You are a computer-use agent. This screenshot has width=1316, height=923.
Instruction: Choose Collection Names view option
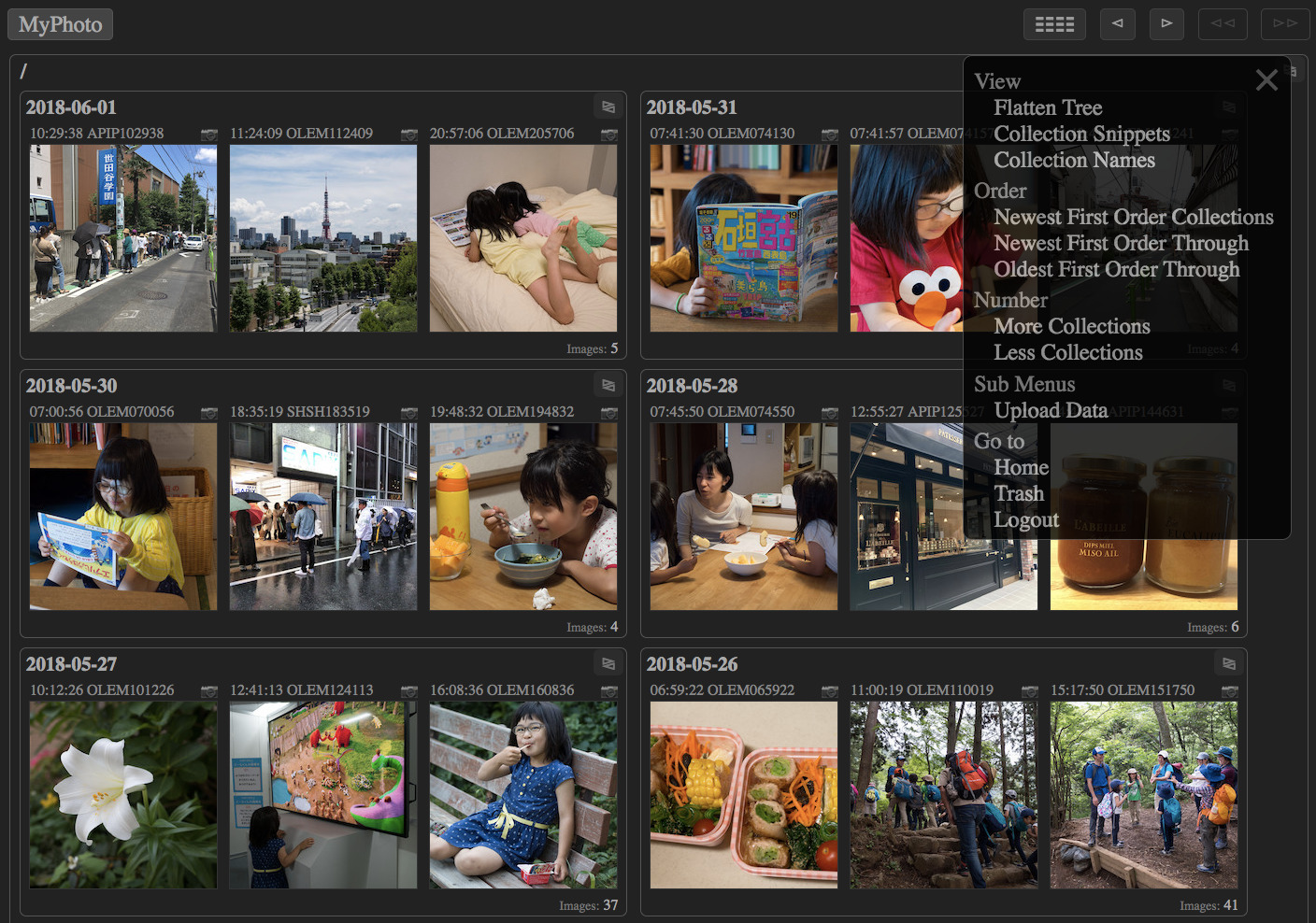tap(1074, 160)
